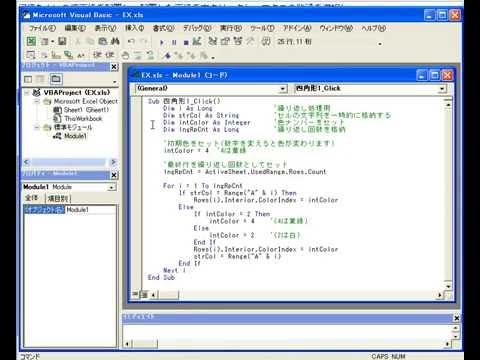
Task: Open the Module1 Module properties object dropdown
Action: click(112, 187)
